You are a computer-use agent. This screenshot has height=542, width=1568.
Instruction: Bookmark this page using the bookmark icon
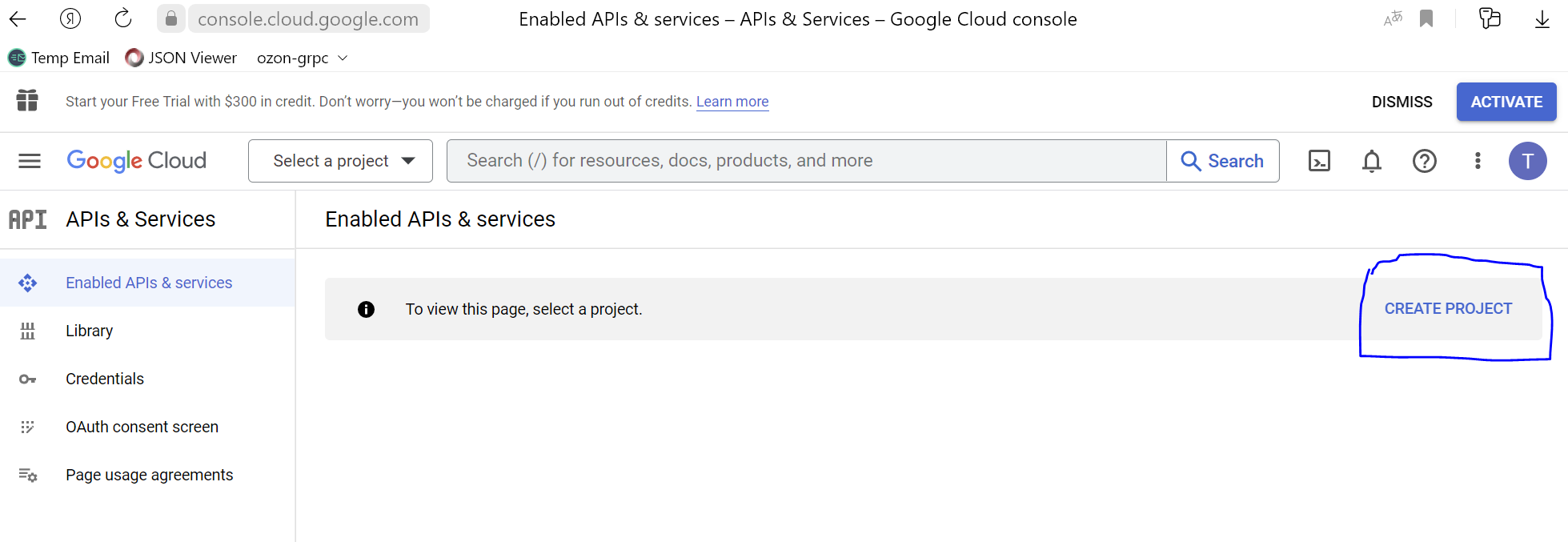(x=1426, y=18)
